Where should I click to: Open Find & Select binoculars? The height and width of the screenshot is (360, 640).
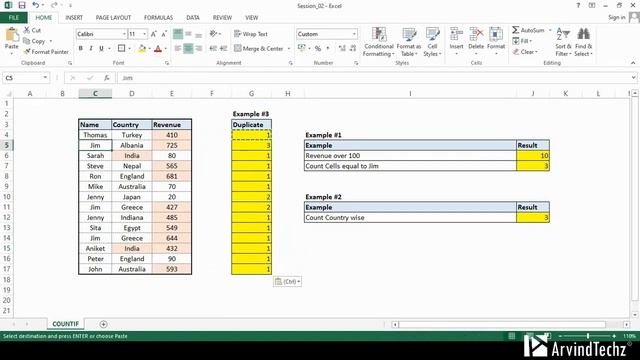coord(584,42)
